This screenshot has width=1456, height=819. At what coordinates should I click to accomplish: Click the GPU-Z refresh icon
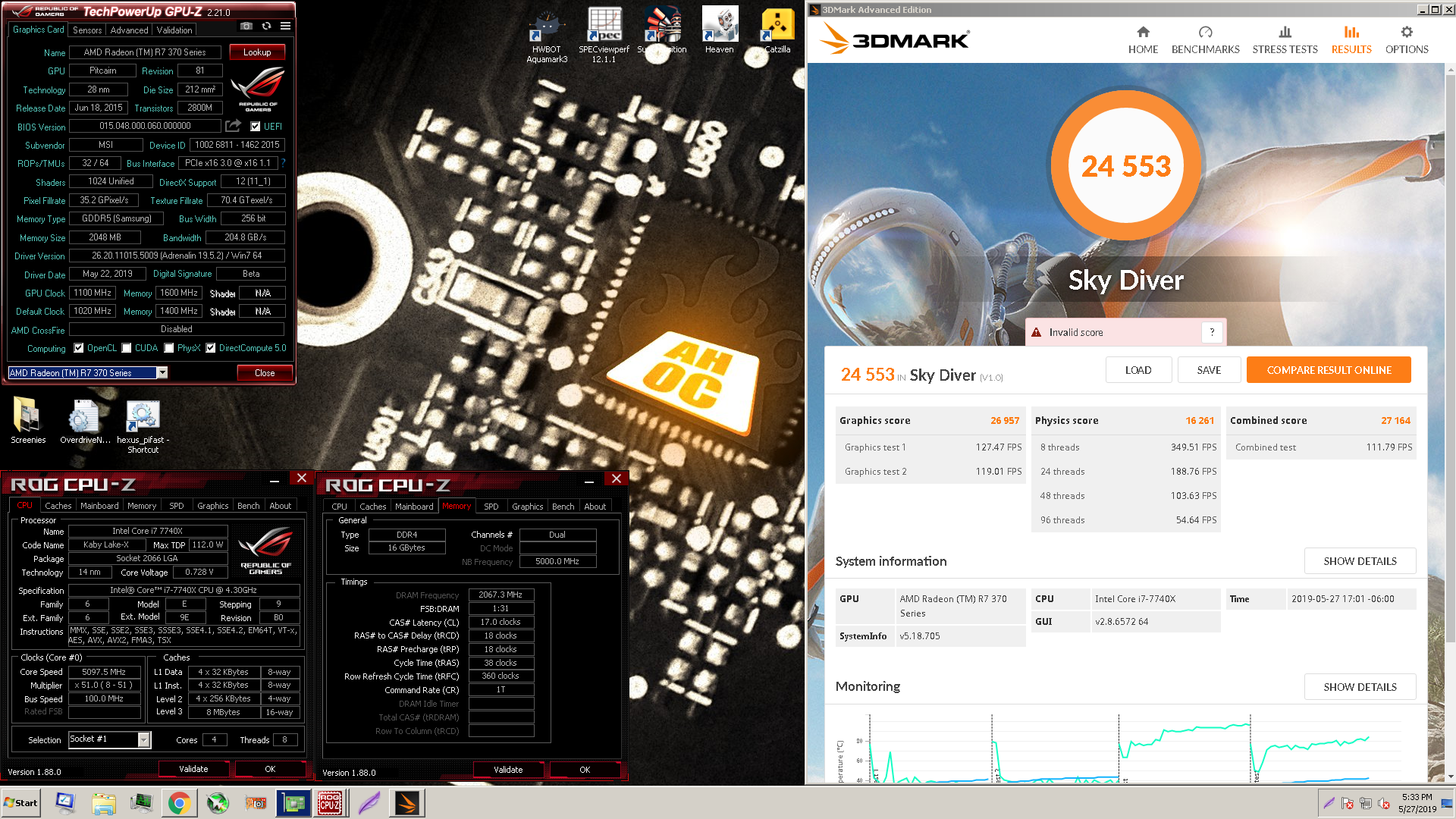(266, 26)
